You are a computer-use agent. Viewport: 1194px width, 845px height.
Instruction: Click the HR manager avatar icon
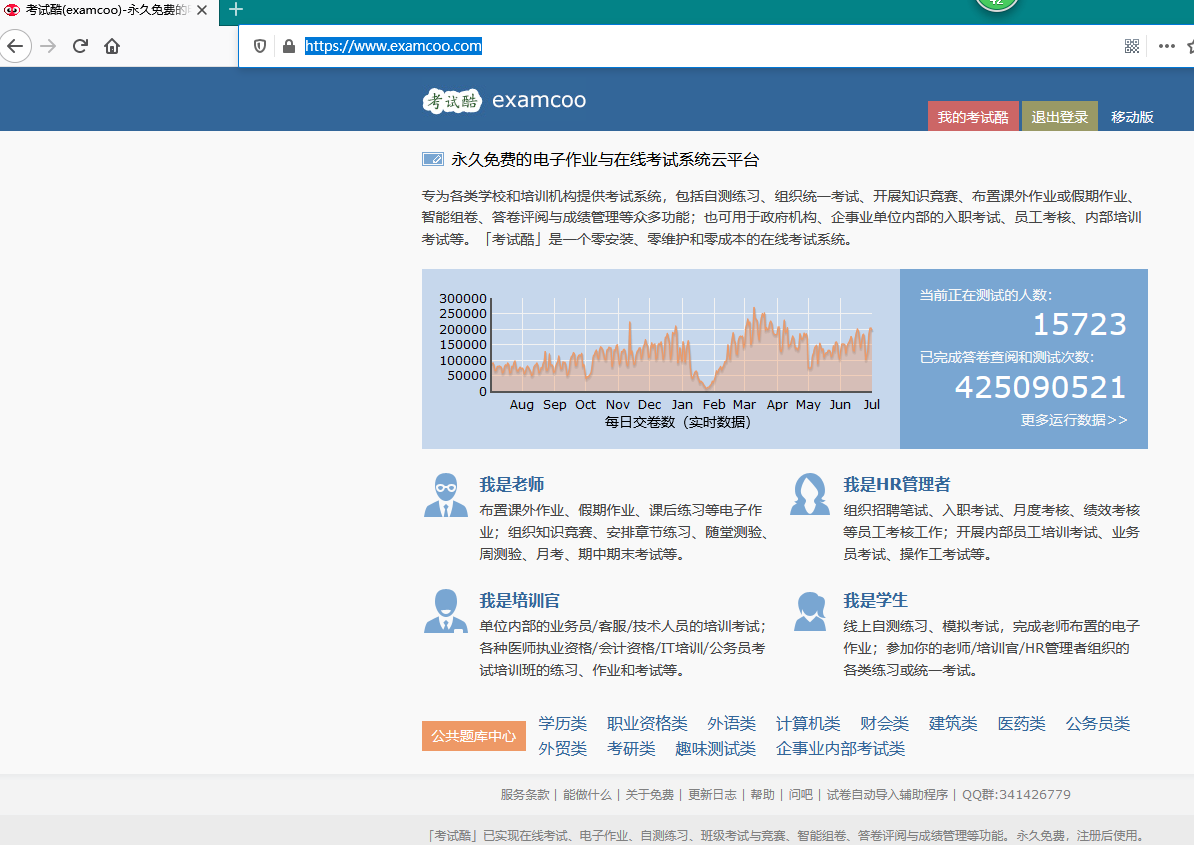tap(810, 495)
